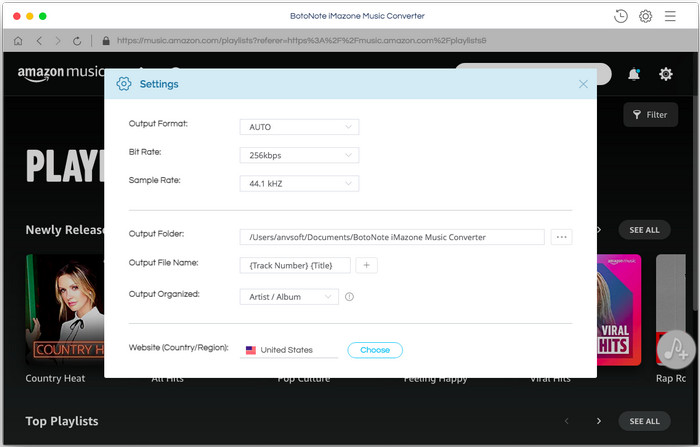Viewport: 700px width, 447px height.
Task: Show the Output Organized info tooltip icon
Action: (349, 297)
